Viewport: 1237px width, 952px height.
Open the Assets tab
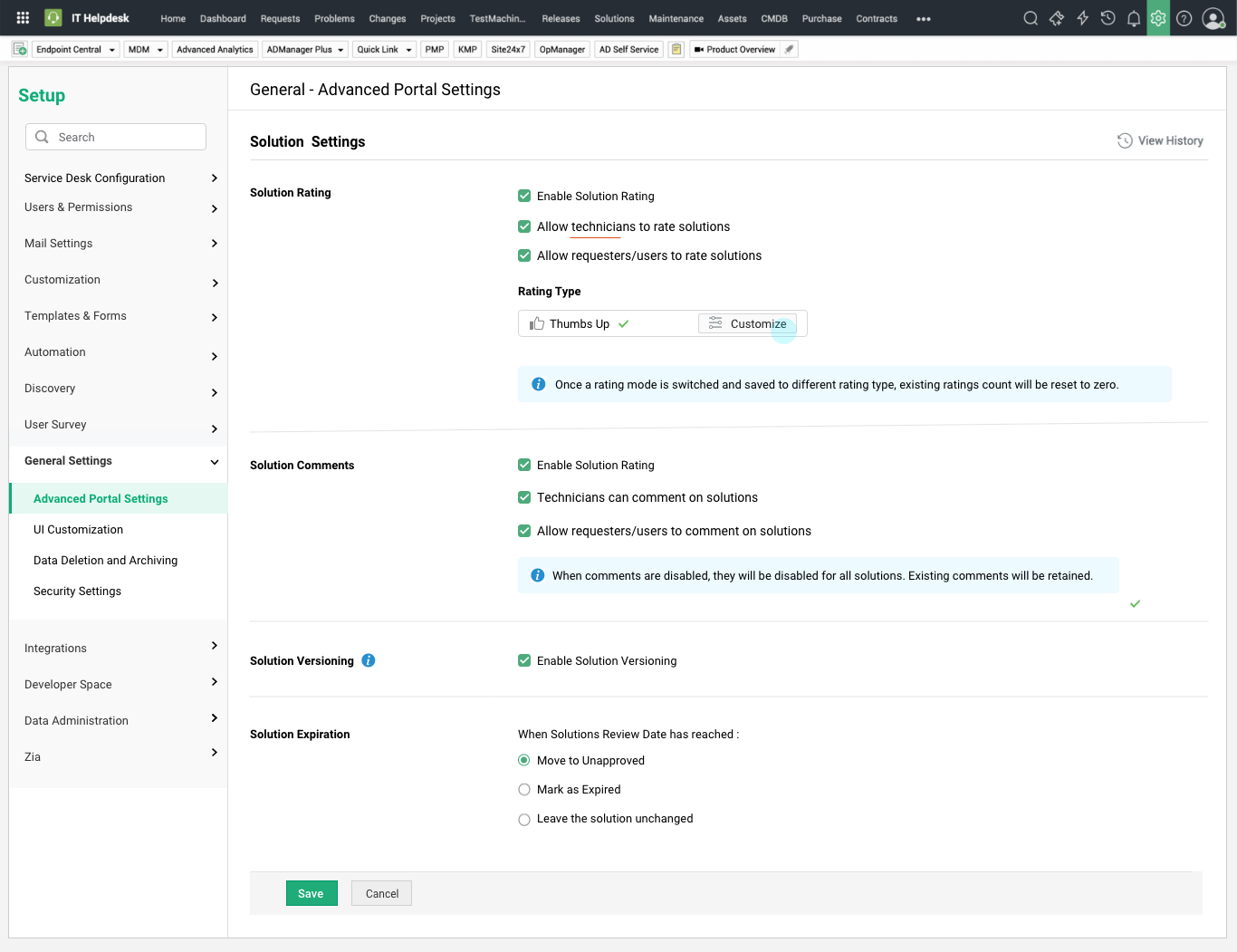coord(732,19)
